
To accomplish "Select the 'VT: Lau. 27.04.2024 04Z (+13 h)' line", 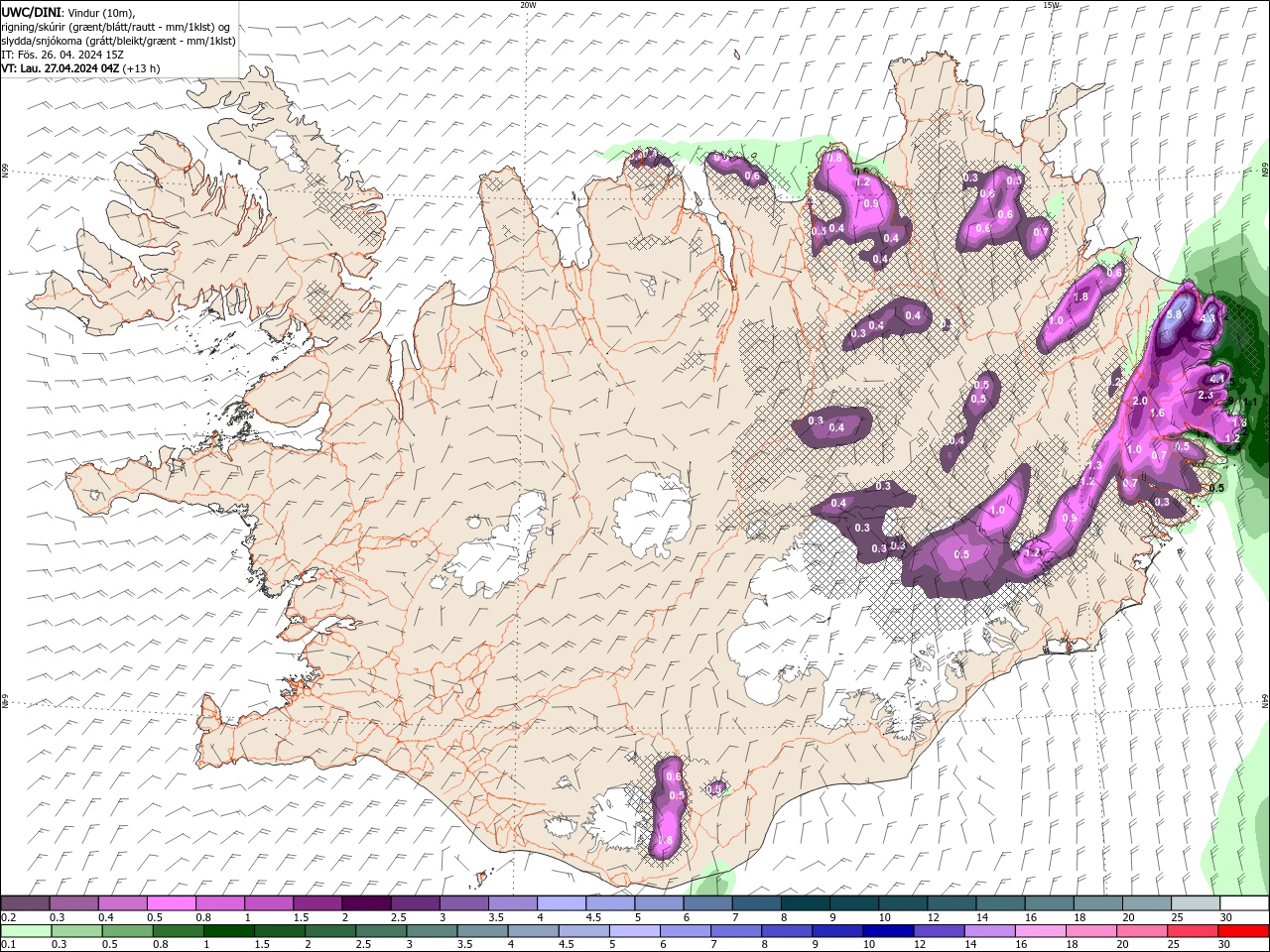I will [x=80, y=68].
